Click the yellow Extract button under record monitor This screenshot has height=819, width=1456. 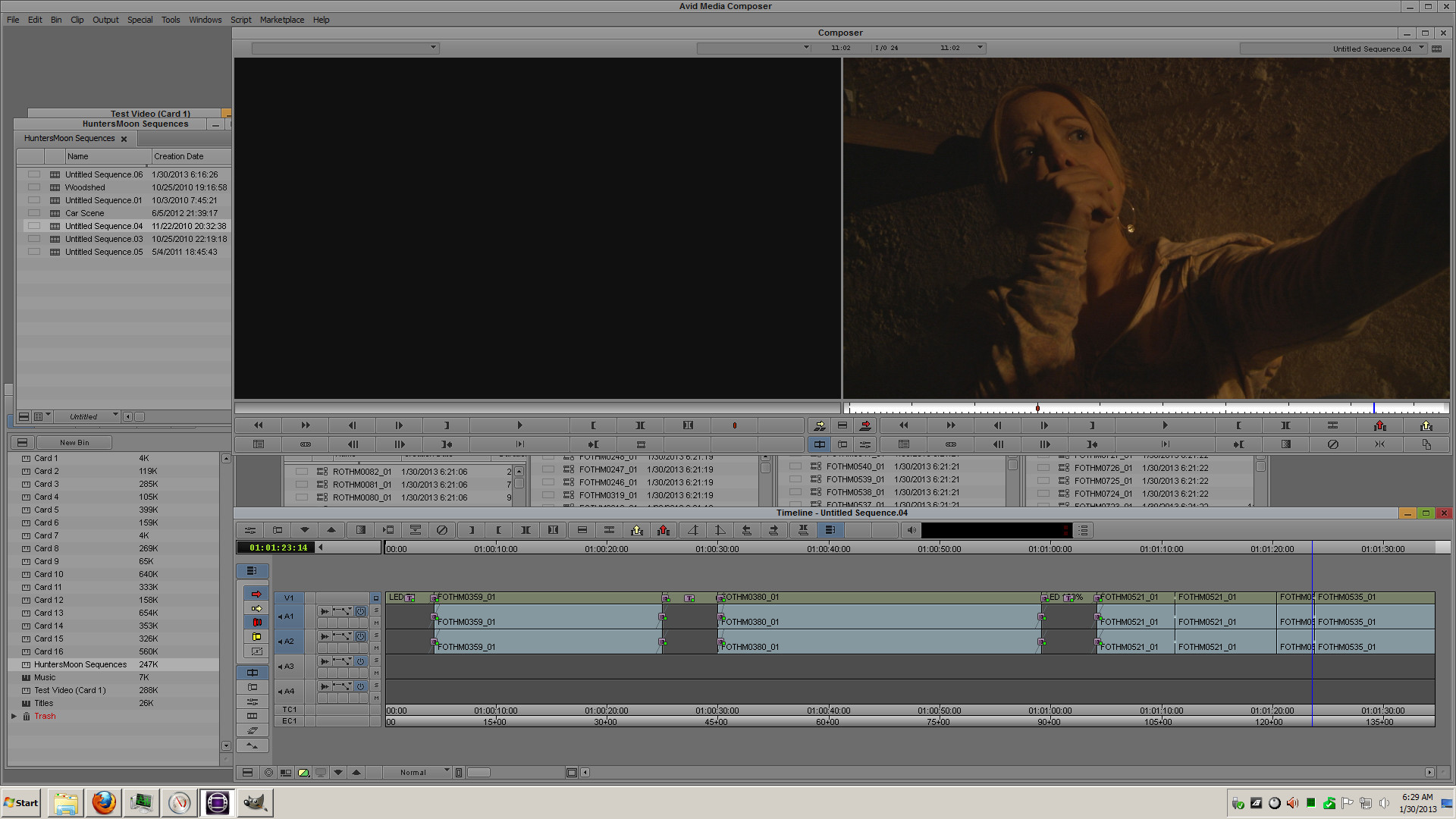[x=1426, y=425]
